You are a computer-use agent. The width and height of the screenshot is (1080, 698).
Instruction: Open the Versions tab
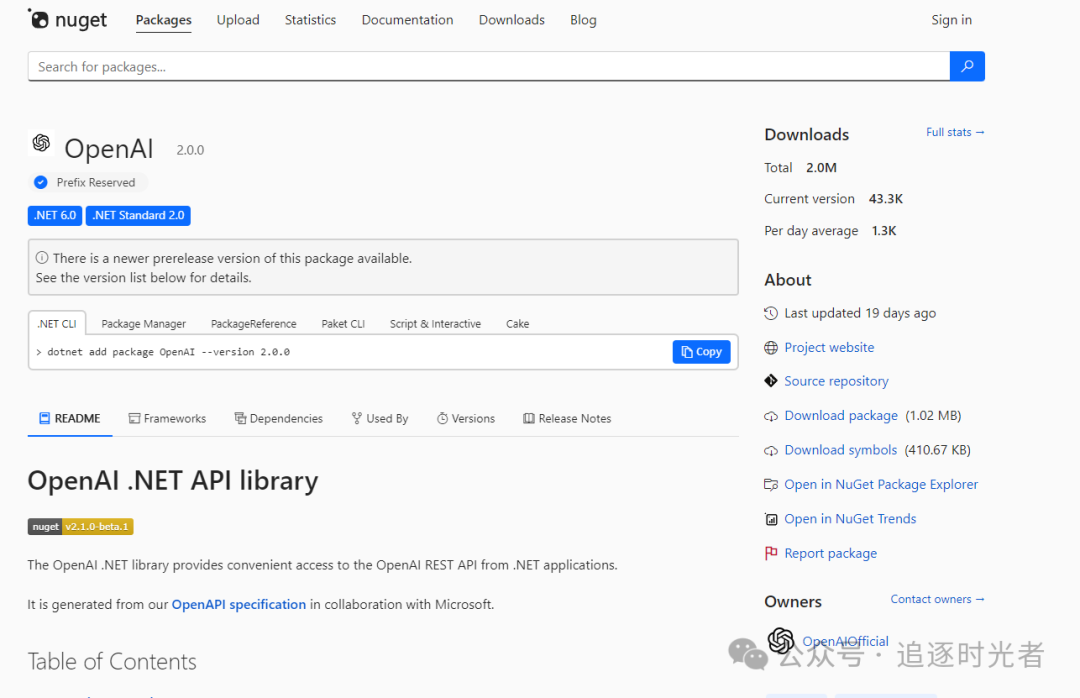[466, 418]
